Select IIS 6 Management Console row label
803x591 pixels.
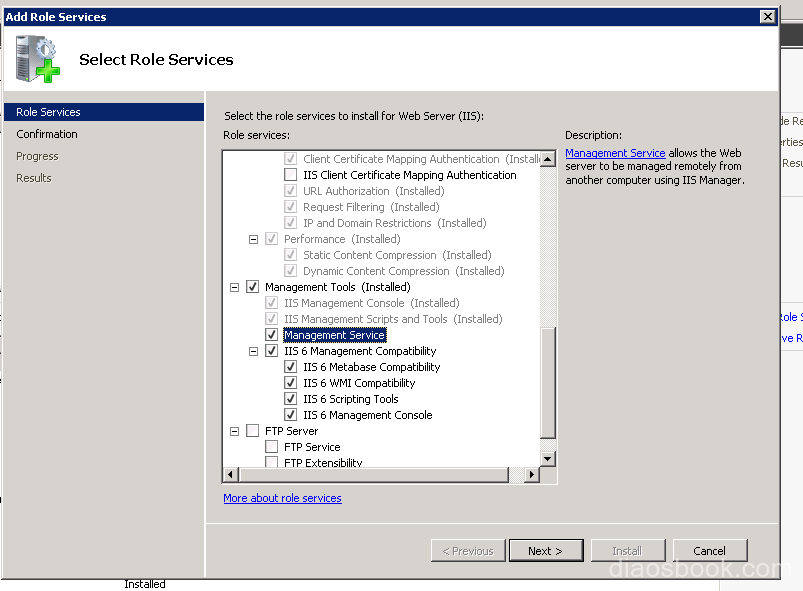(x=367, y=415)
